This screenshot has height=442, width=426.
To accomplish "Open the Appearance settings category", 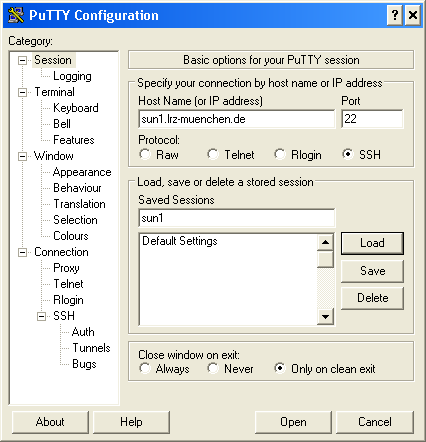I will 82,172.
